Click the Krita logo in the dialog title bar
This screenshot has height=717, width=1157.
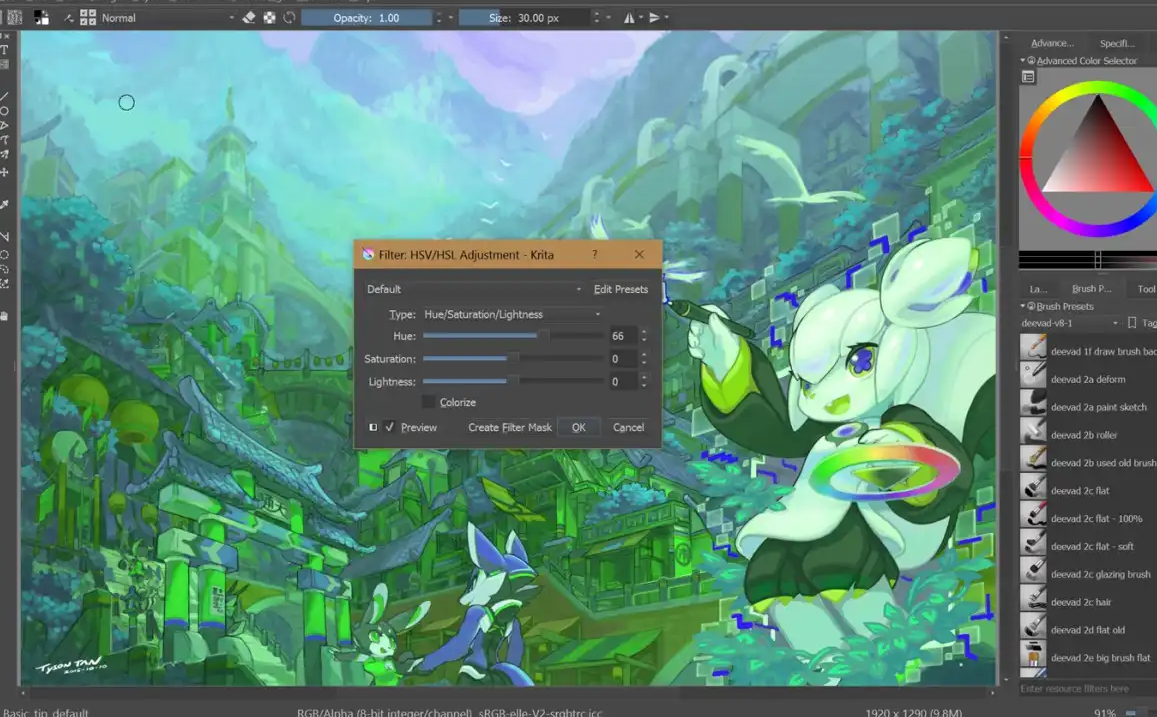368,254
